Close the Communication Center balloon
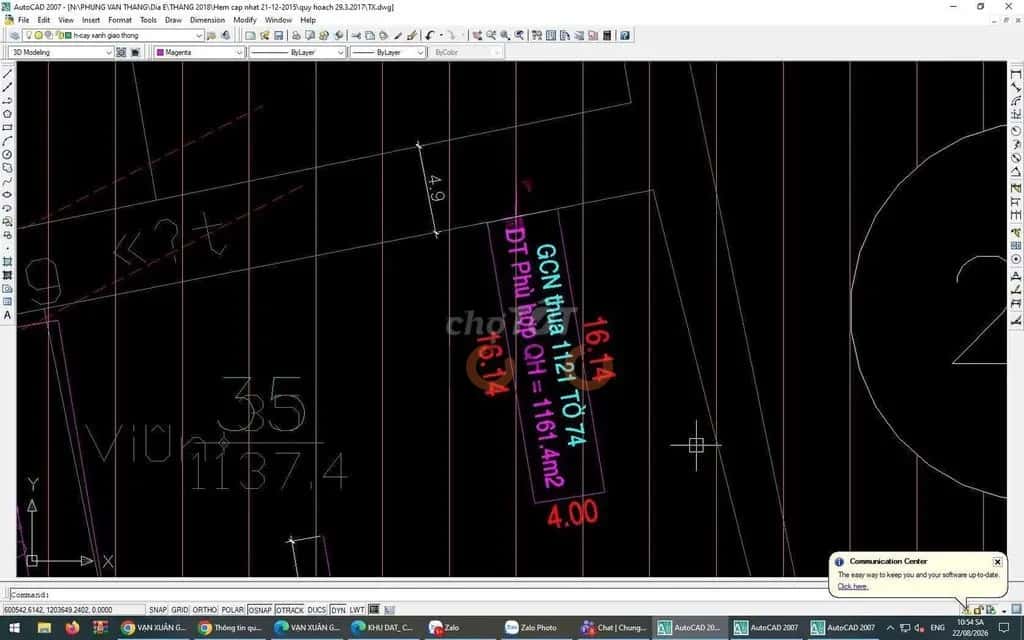 [x=997, y=562]
